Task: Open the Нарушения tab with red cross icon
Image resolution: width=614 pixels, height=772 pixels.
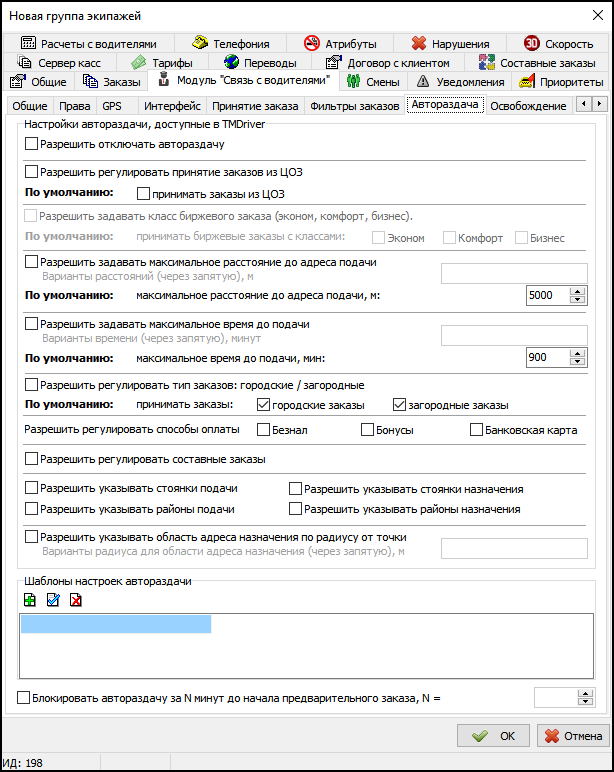Action: [450, 44]
